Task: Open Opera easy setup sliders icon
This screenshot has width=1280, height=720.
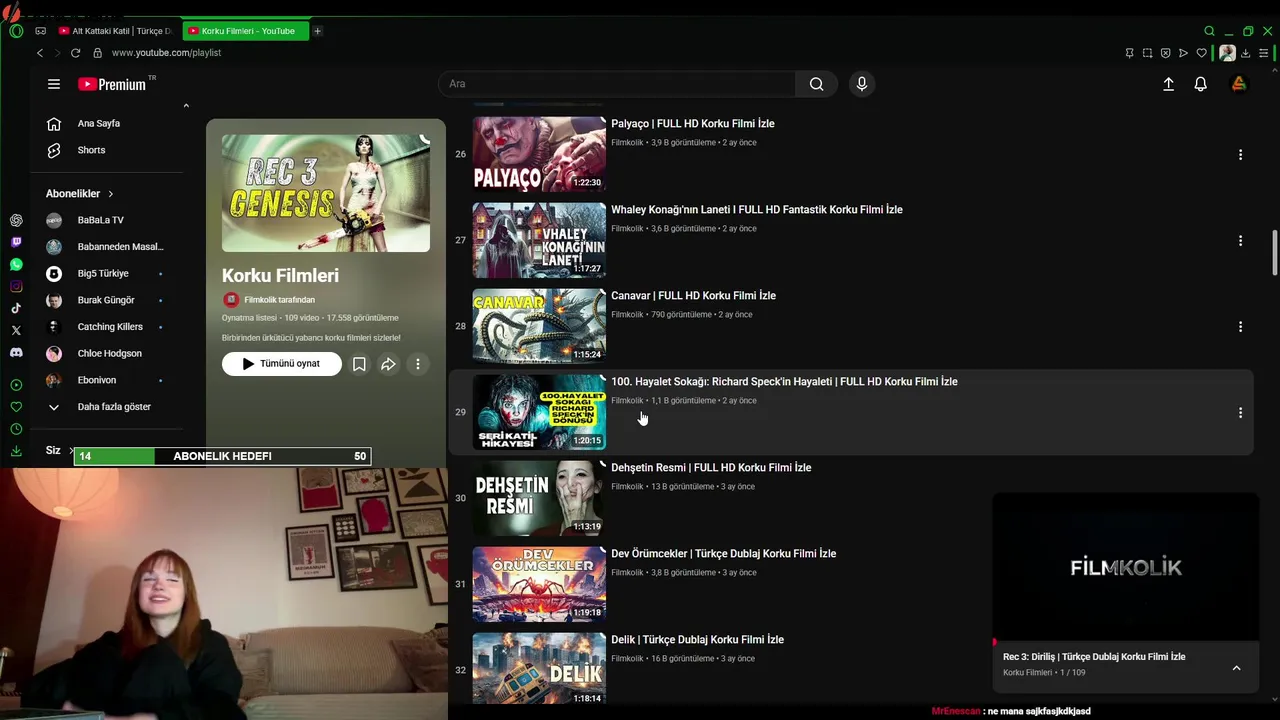Action: click(x=1264, y=53)
